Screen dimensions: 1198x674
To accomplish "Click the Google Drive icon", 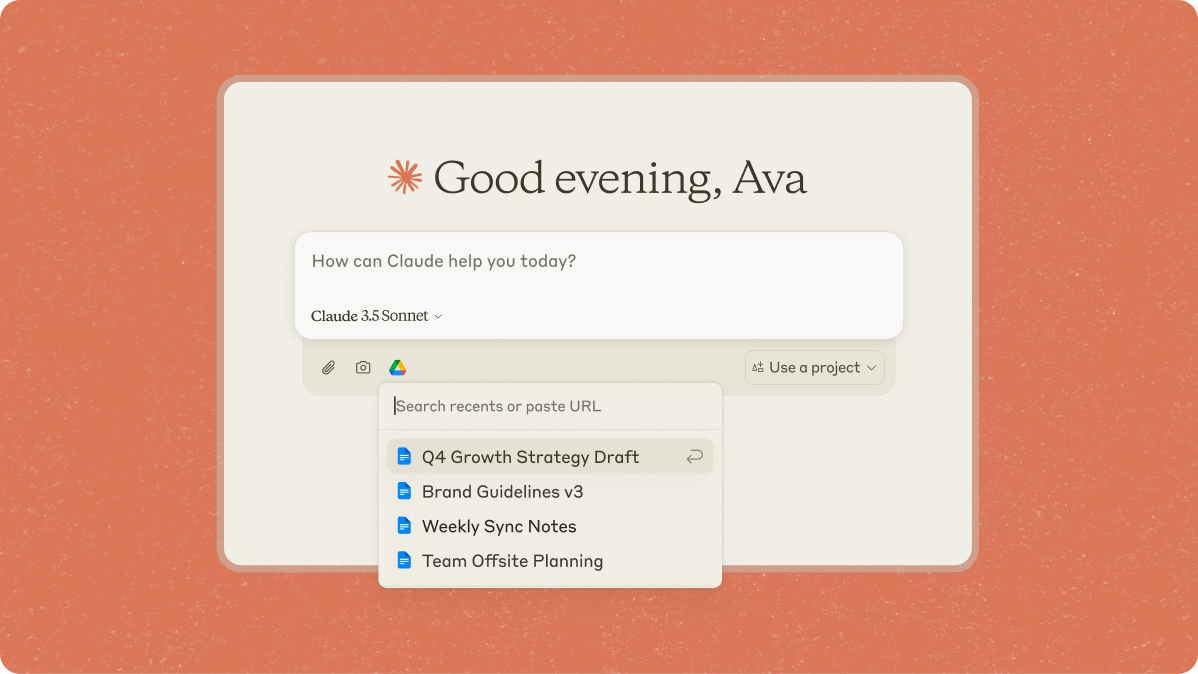I will coord(397,368).
